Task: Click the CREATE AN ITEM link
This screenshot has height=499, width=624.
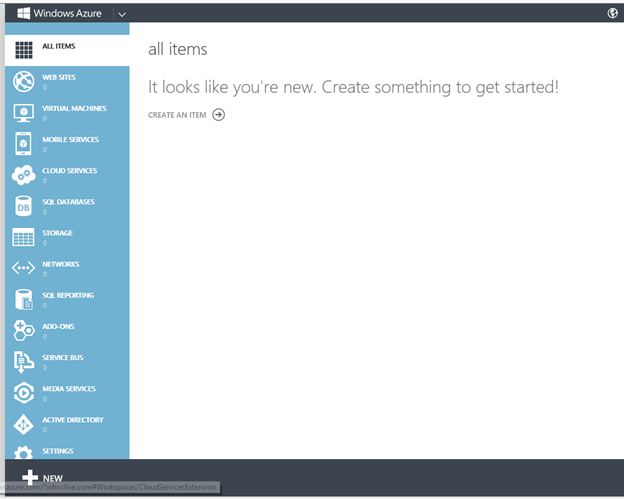Action: 177,115
